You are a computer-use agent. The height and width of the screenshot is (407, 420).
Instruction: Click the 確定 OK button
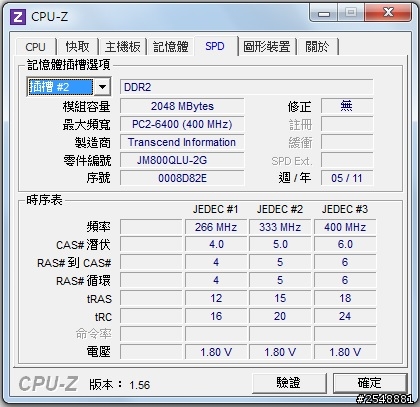coord(370,383)
